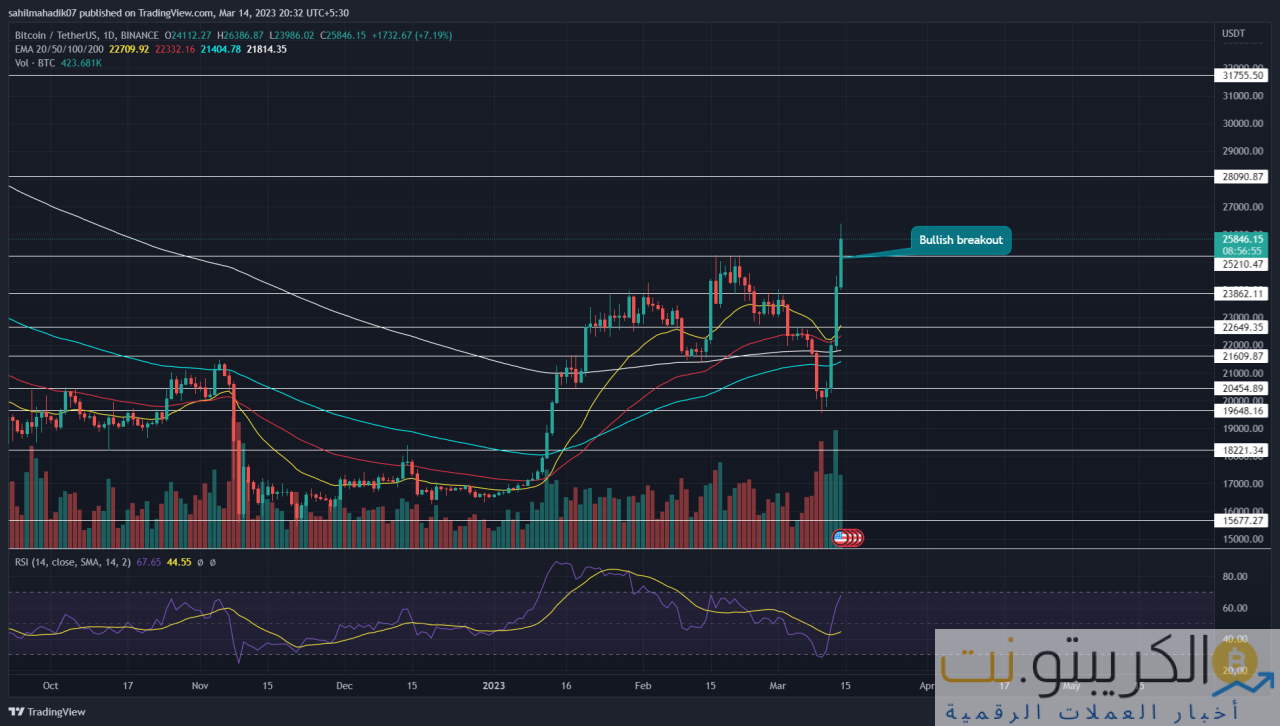Select the 20454.89 price level label
This screenshot has height=726, width=1280.
pyautogui.click(x=1243, y=388)
